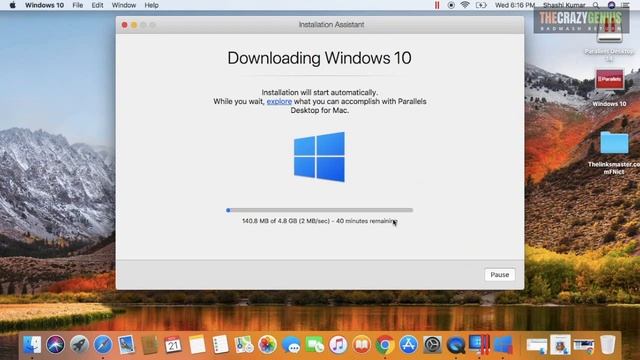The height and width of the screenshot is (360, 640).
Task: Open Messages blue bubble icon
Action: pos(291,345)
